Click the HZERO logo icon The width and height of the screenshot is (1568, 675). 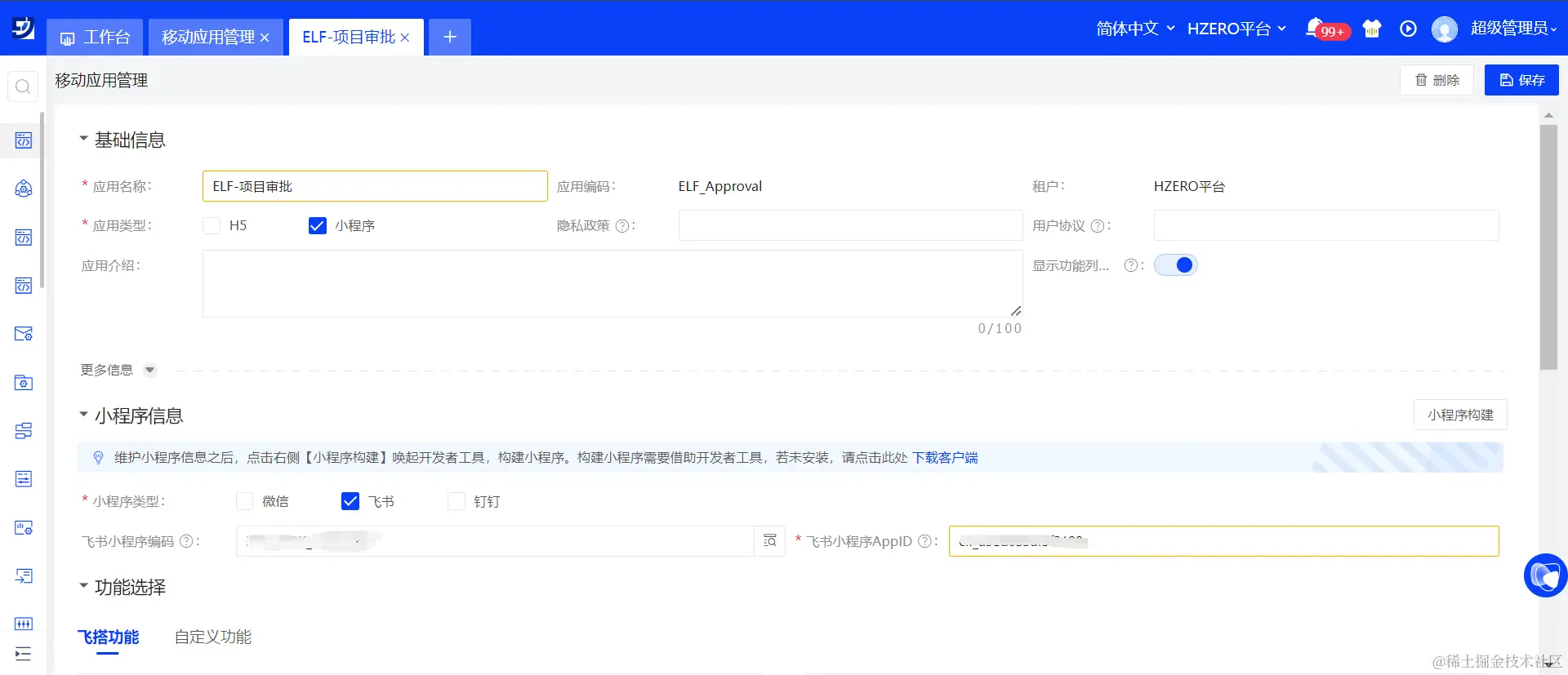tap(23, 29)
